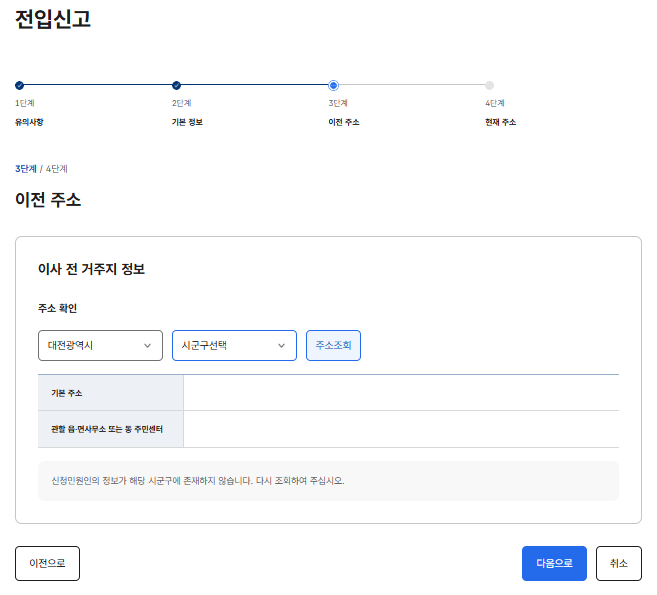Click the 현재 주소 step label
Screen dimensions: 657x595
[x=501, y=122]
